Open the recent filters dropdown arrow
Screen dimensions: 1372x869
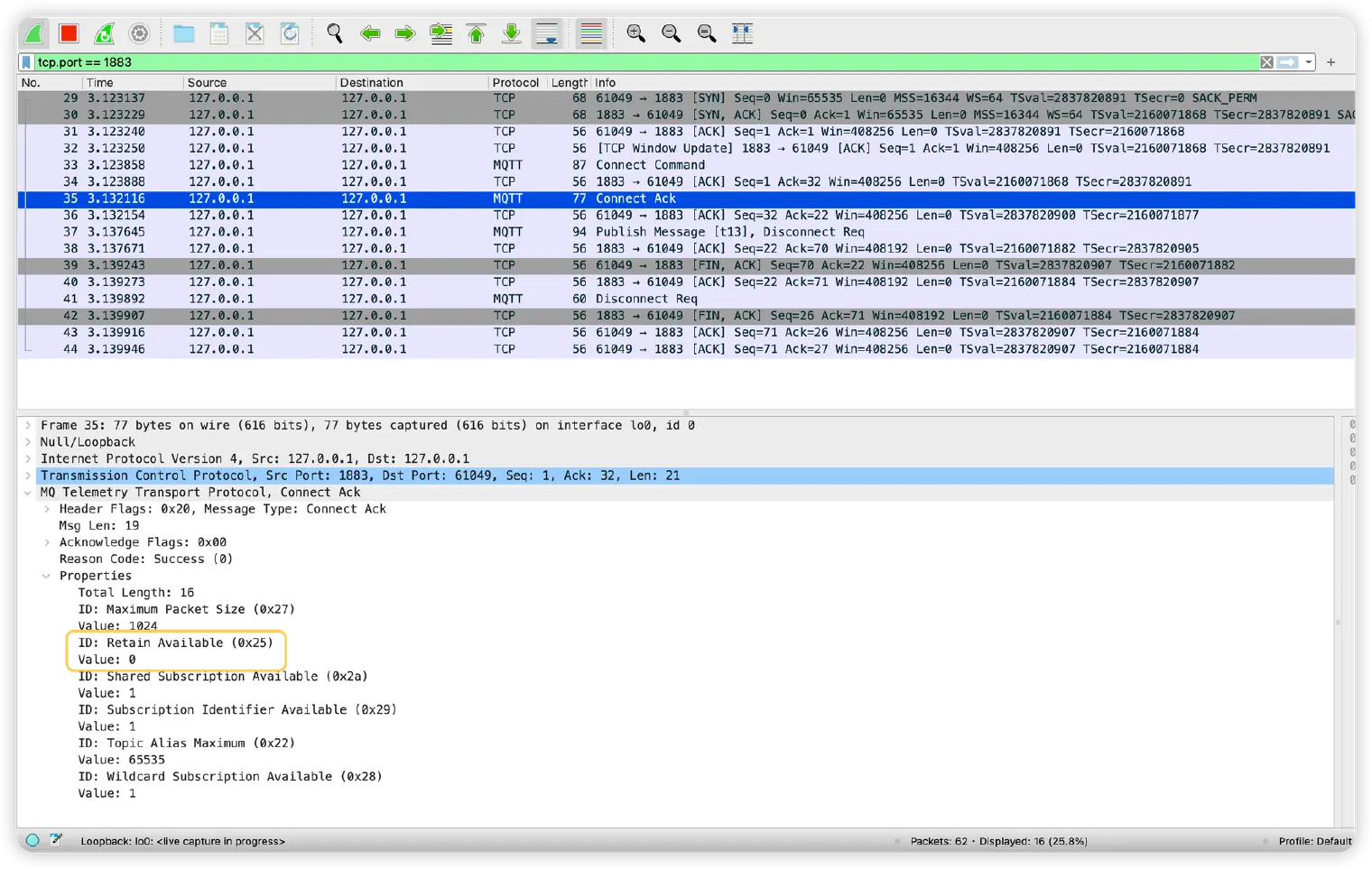(x=1308, y=62)
